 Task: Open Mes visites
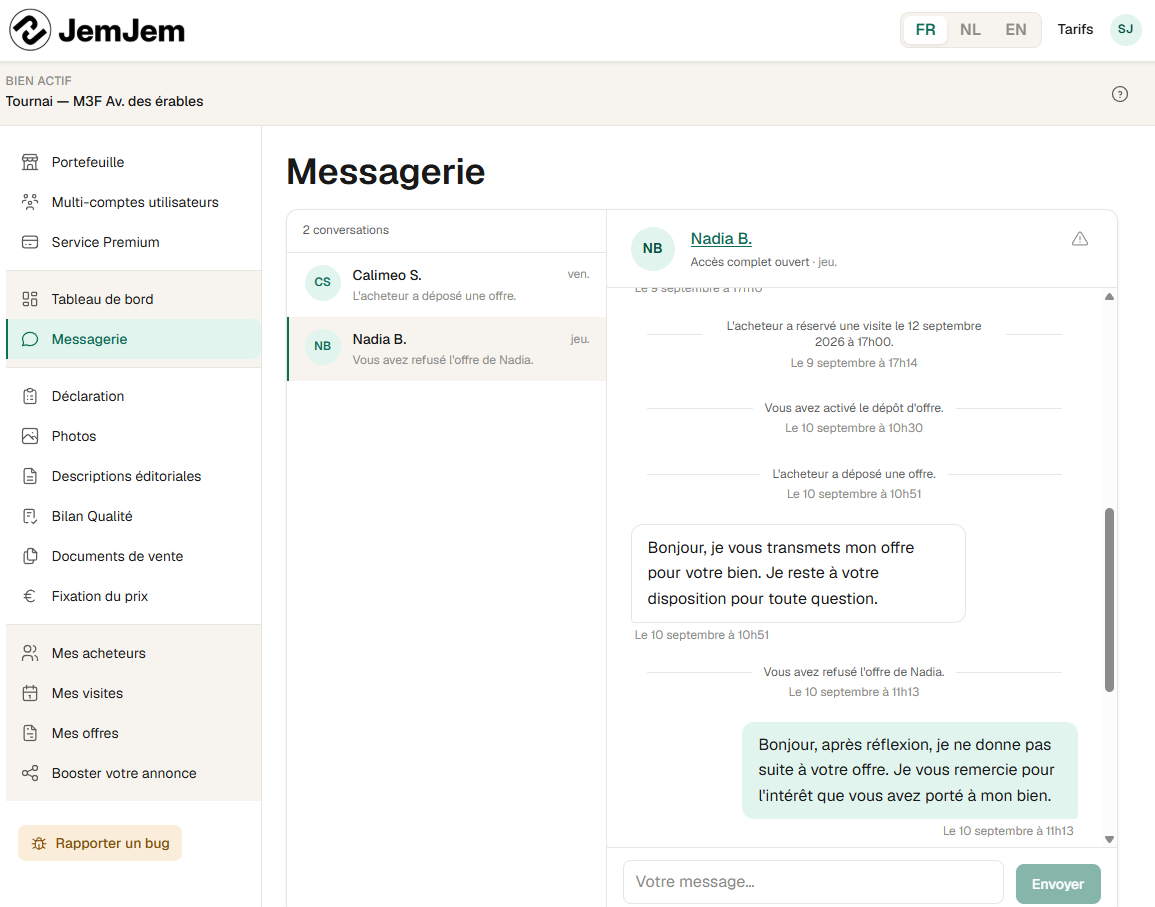tap(133, 693)
